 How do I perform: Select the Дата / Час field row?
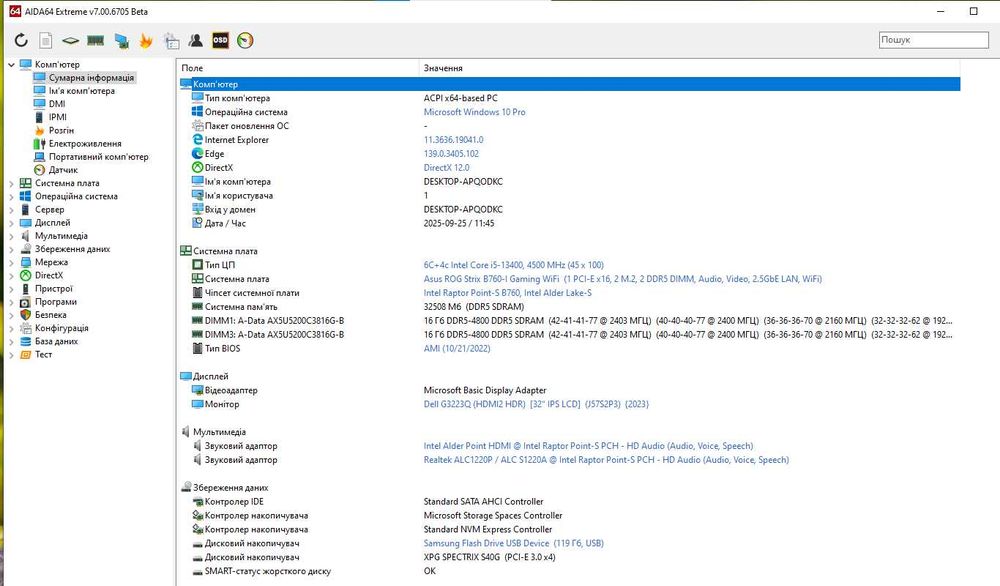[x=569, y=224]
